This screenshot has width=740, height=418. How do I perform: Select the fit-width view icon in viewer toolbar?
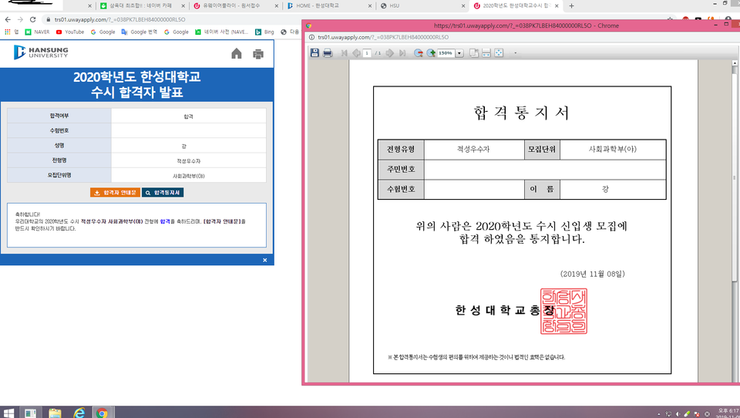click(486, 53)
